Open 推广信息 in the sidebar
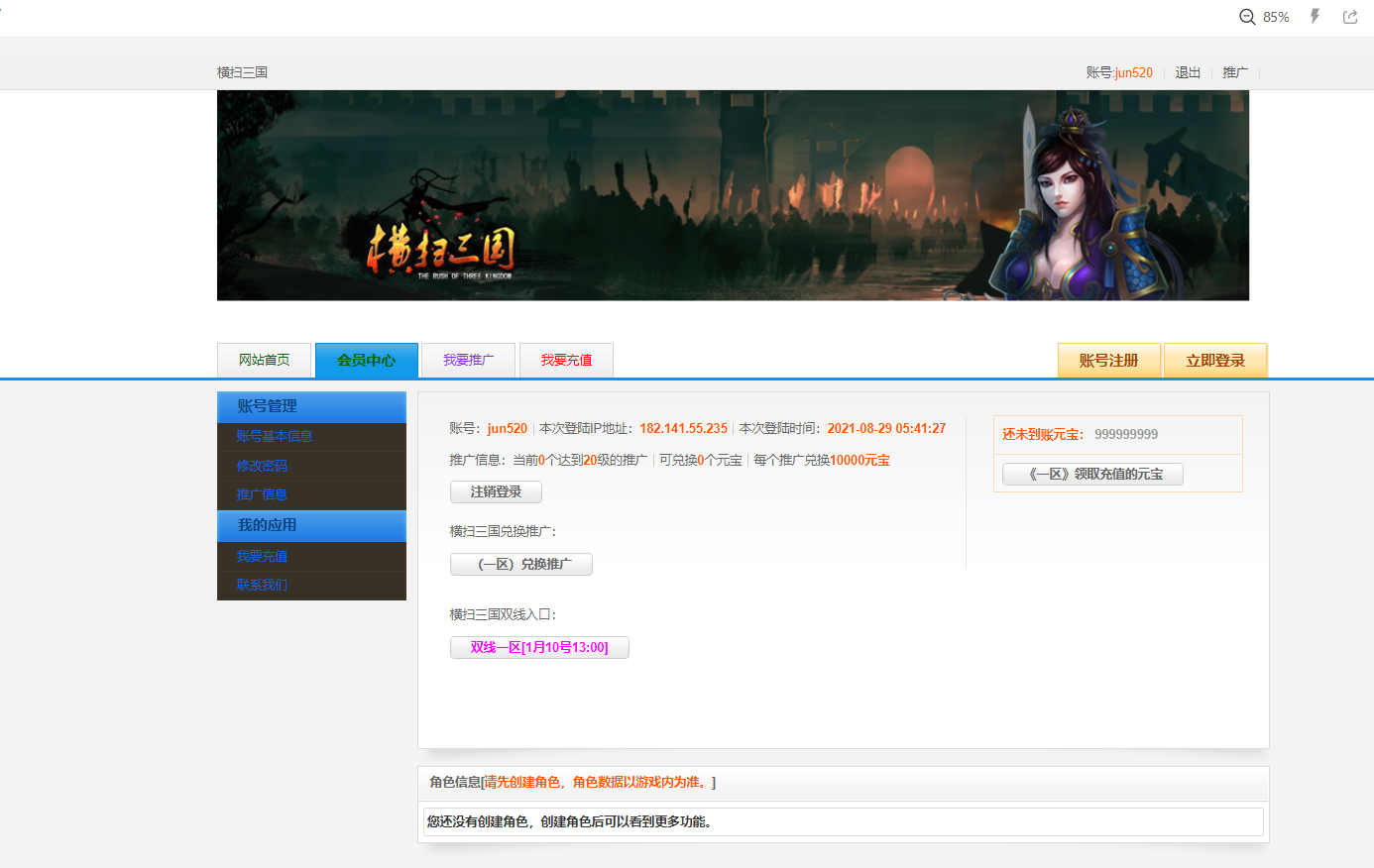The height and width of the screenshot is (868, 1374). 262,494
